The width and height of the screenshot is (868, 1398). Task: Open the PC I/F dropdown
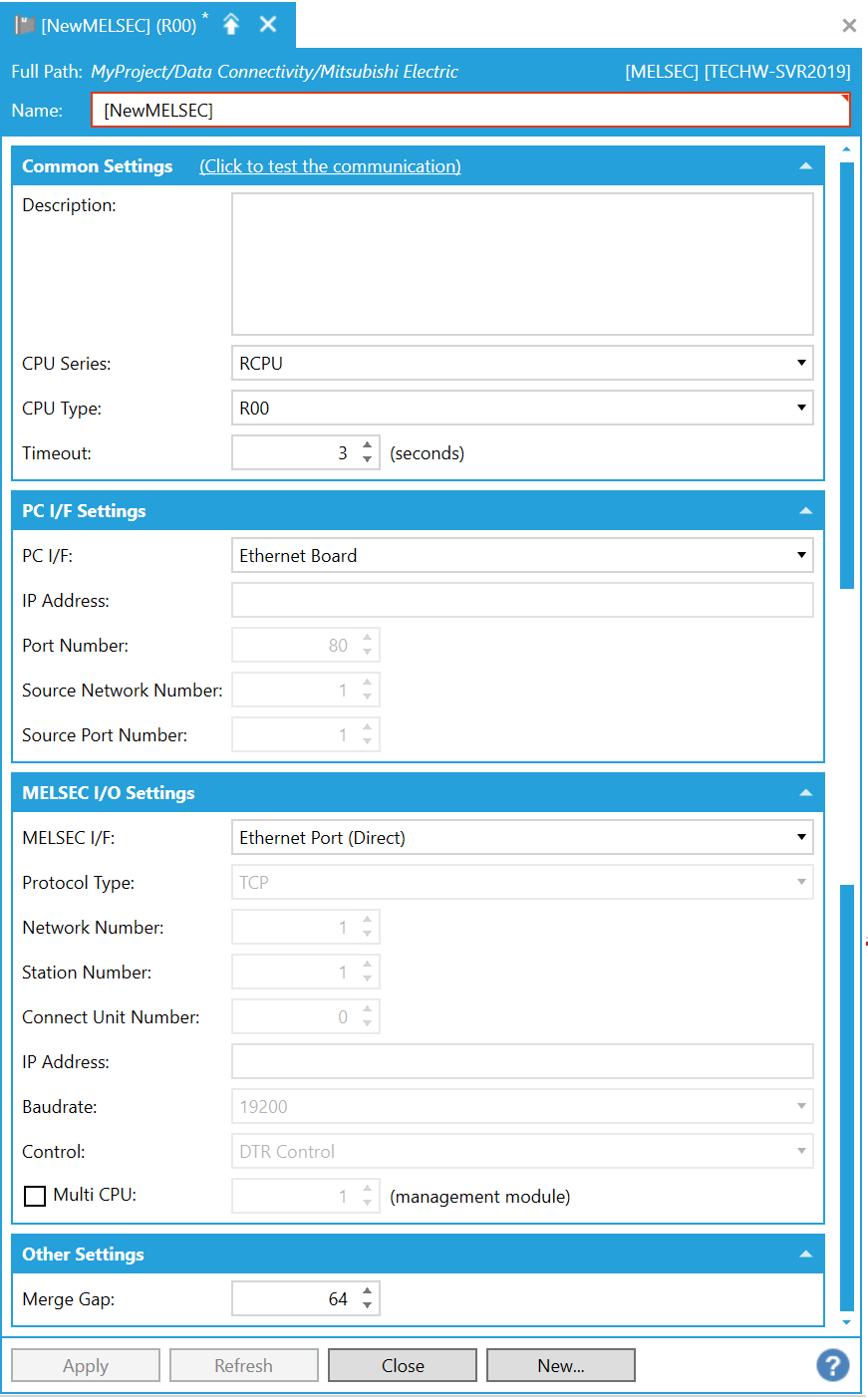(522, 555)
